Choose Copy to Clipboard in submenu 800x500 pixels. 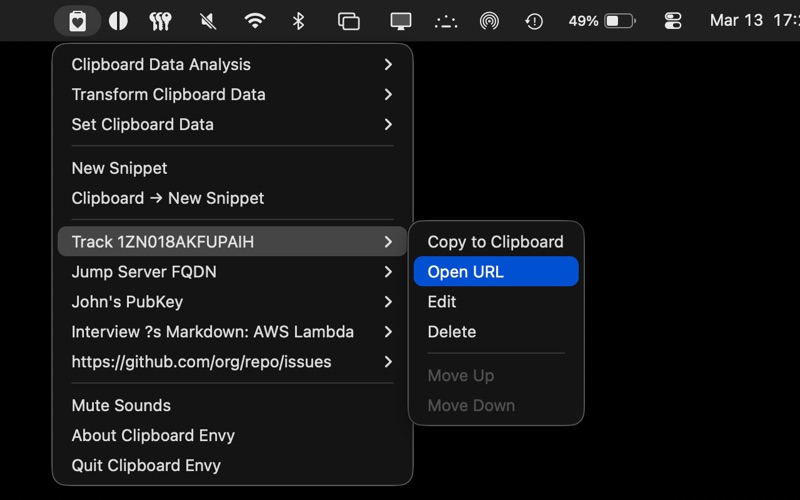tap(496, 242)
